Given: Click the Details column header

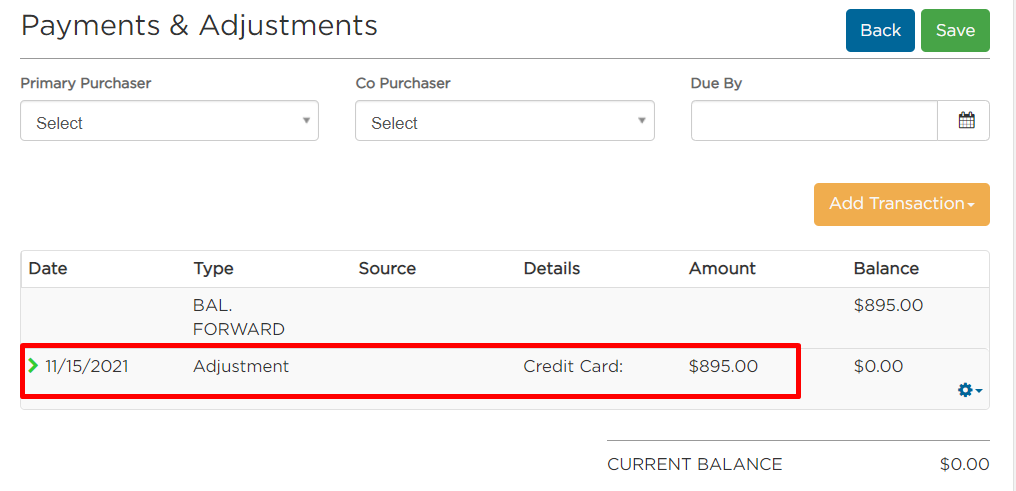Looking at the screenshot, I should coord(551,268).
